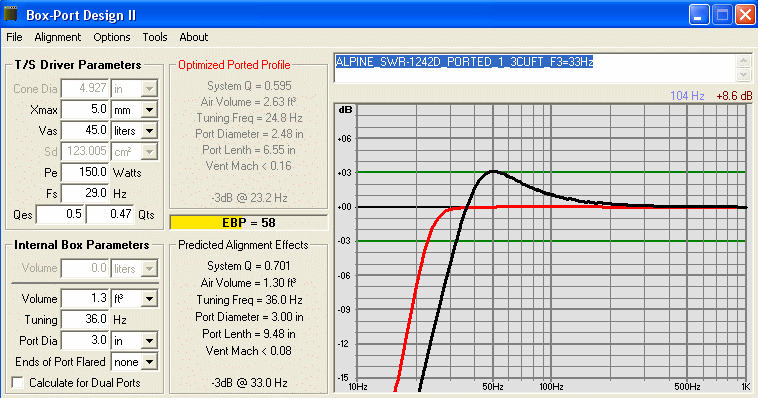The height and width of the screenshot is (398, 758).
Task: Open the About menu
Action: 193,37
